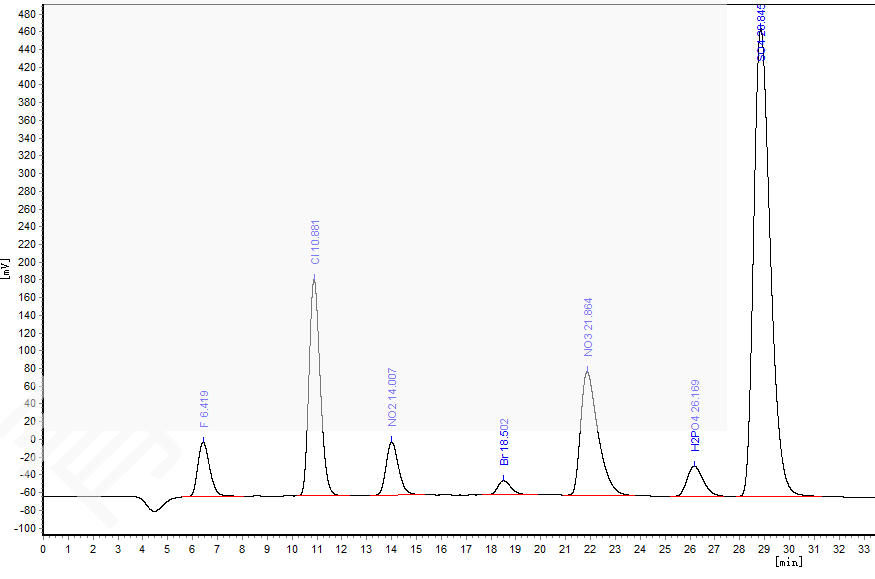Select the red baseline under the bromide peak

pyautogui.click(x=505, y=494)
